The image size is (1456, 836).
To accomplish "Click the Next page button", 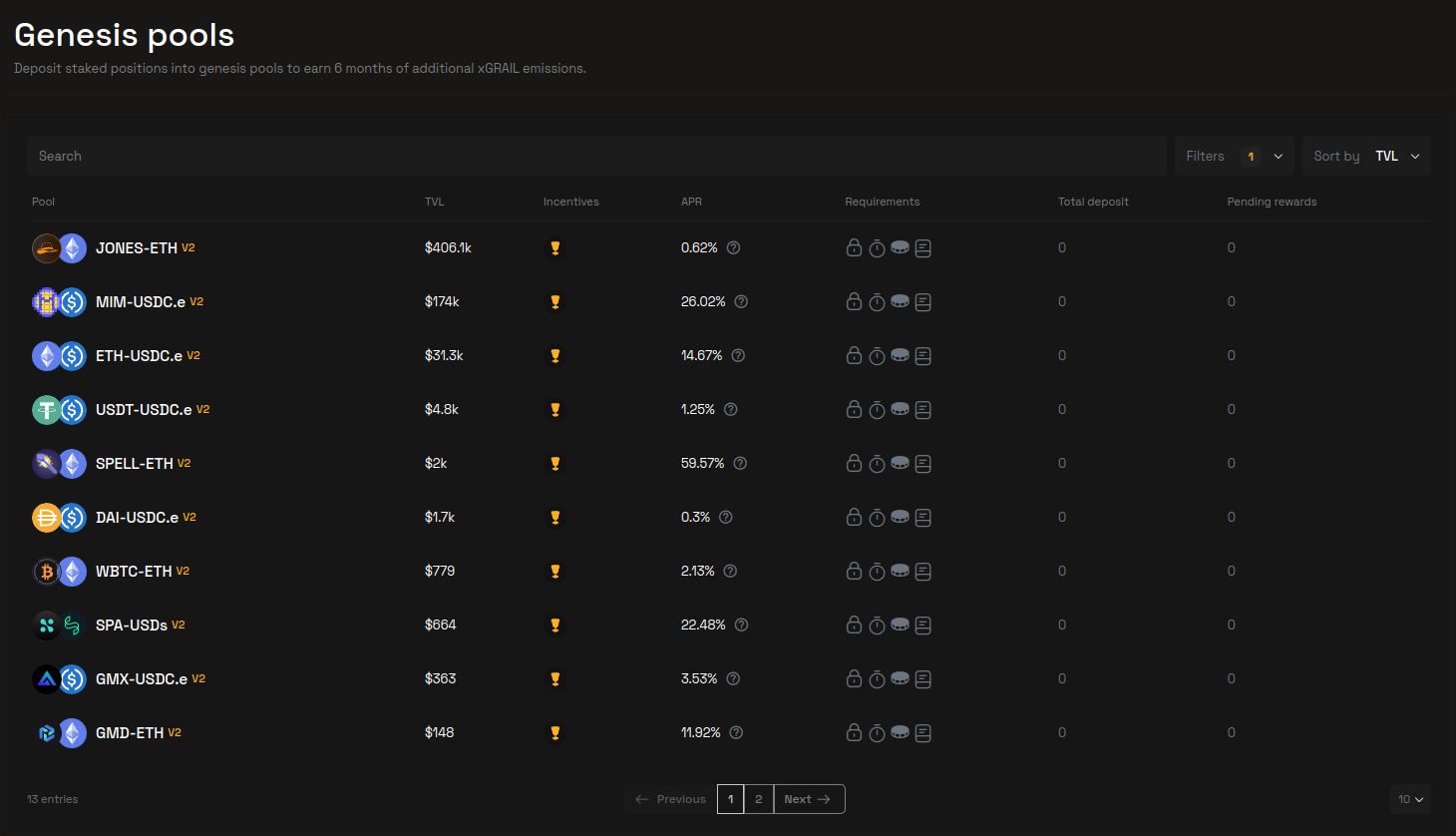I will [x=809, y=799].
